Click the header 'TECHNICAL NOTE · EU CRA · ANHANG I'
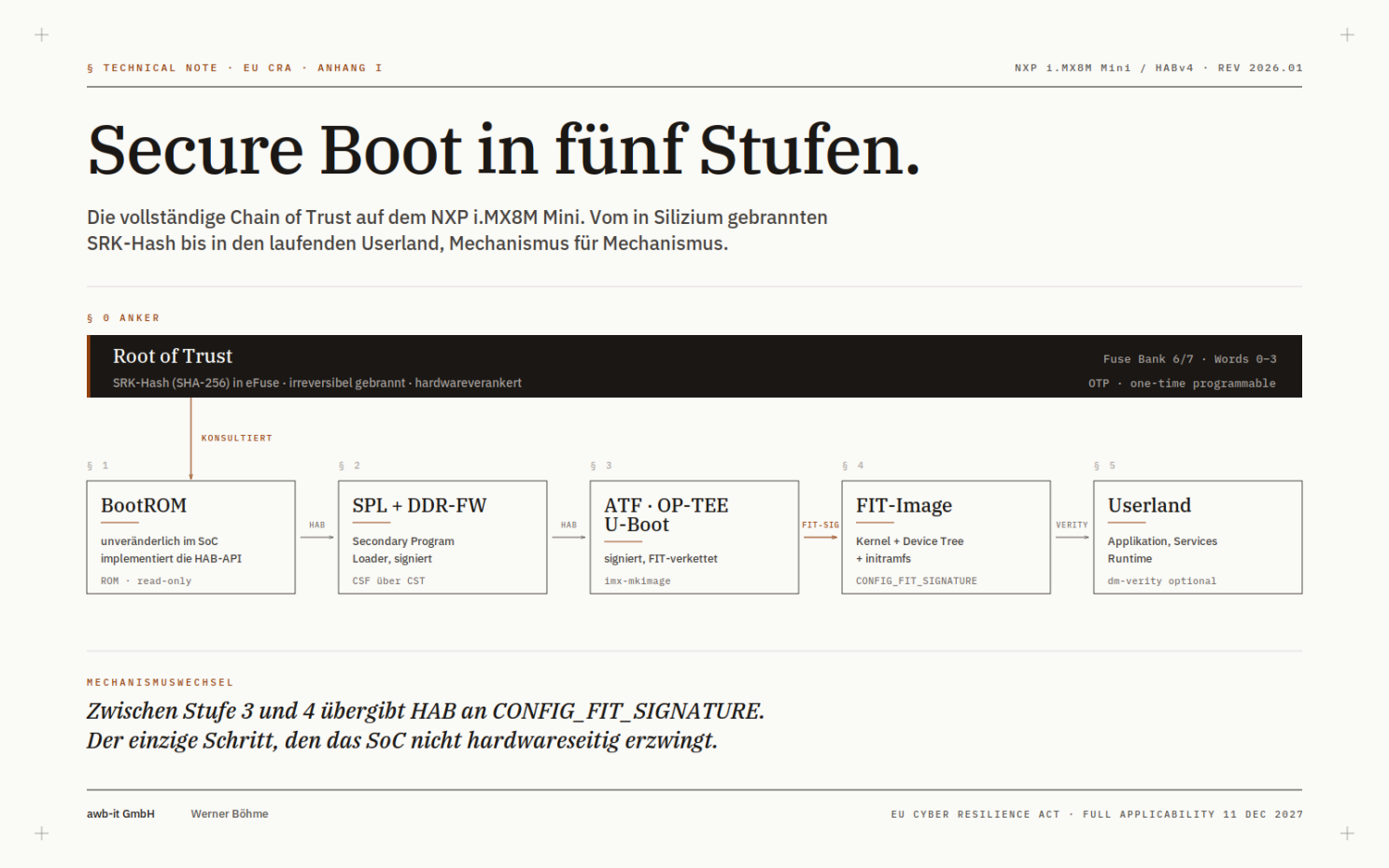The image size is (1389, 868). pyautogui.click(x=234, y=68)
